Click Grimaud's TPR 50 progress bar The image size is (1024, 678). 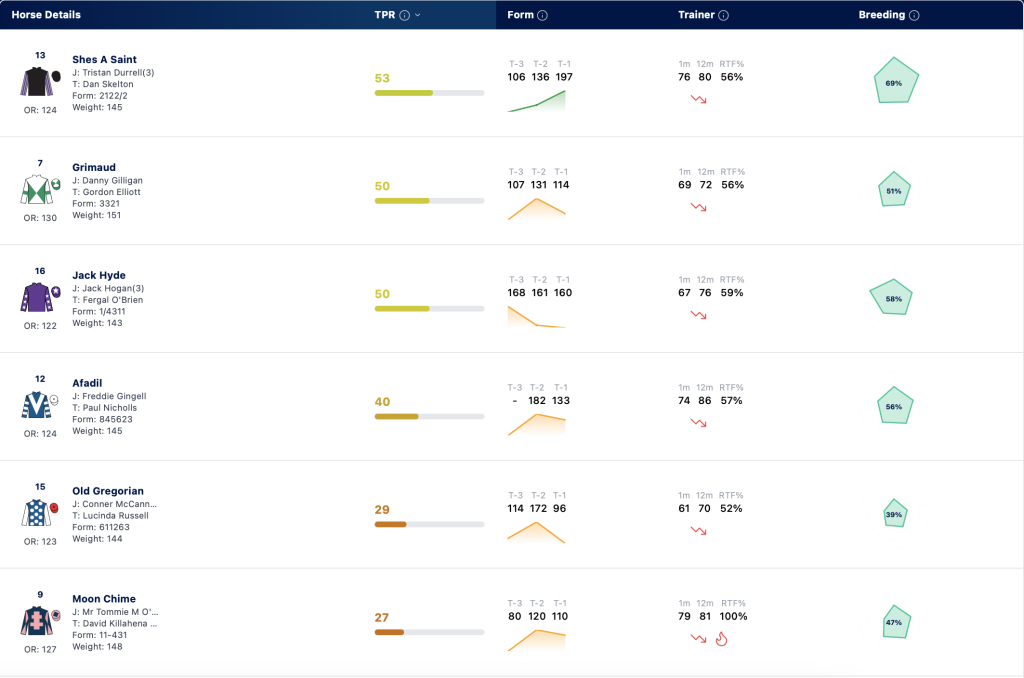click(429, 201)
